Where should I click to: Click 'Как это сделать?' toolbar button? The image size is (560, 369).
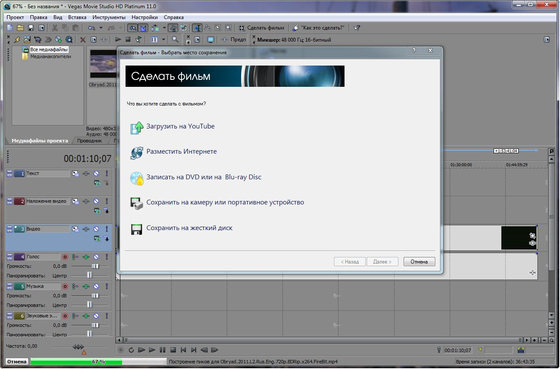[x=319, y=28]
